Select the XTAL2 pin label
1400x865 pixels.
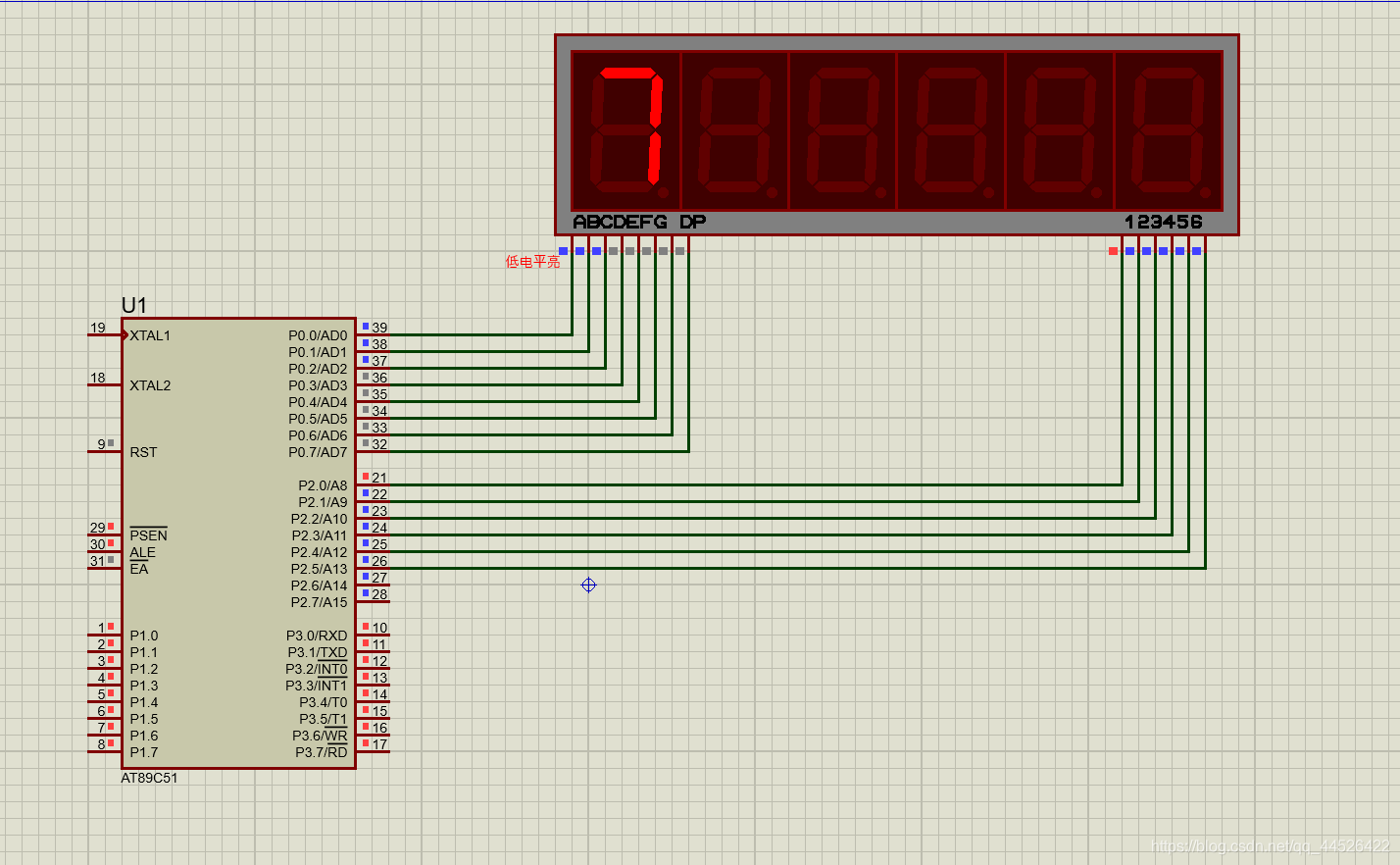coord(150,385)
